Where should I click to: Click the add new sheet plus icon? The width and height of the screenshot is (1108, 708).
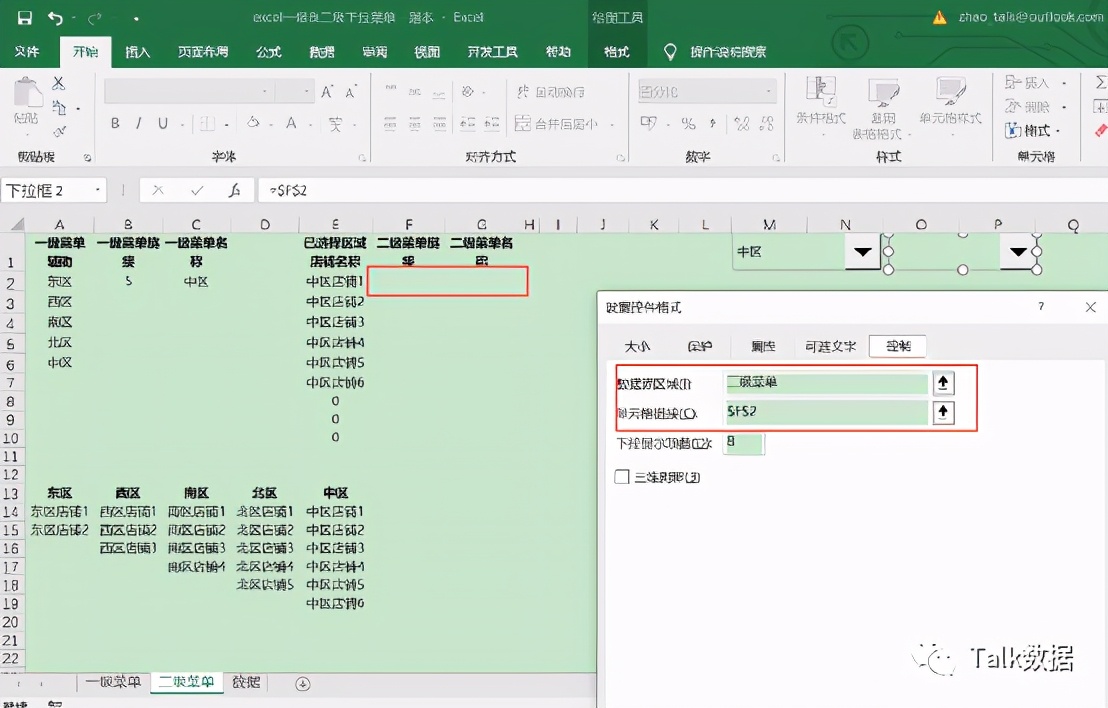[302, 684]
